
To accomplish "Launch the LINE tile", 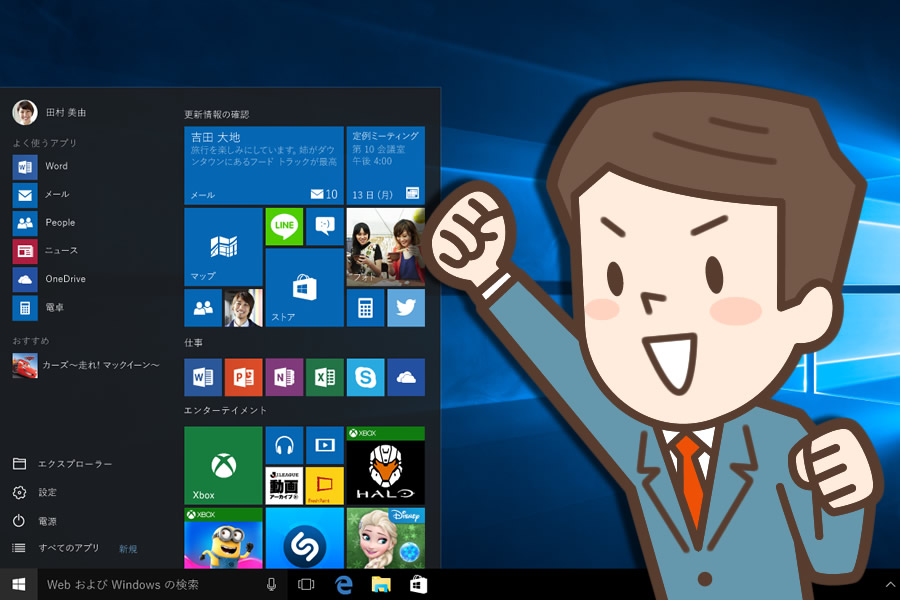I will click(284, 226).
